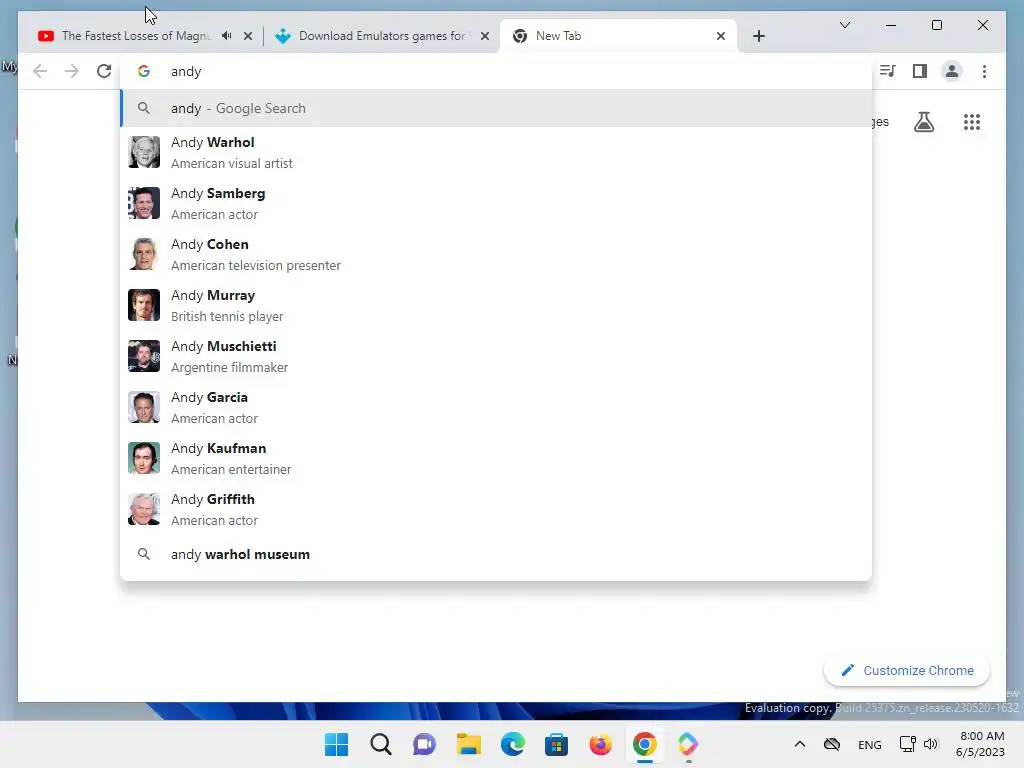
Task: Choose the Andy Garcia suggestion
Action: [x=496, y=407]
